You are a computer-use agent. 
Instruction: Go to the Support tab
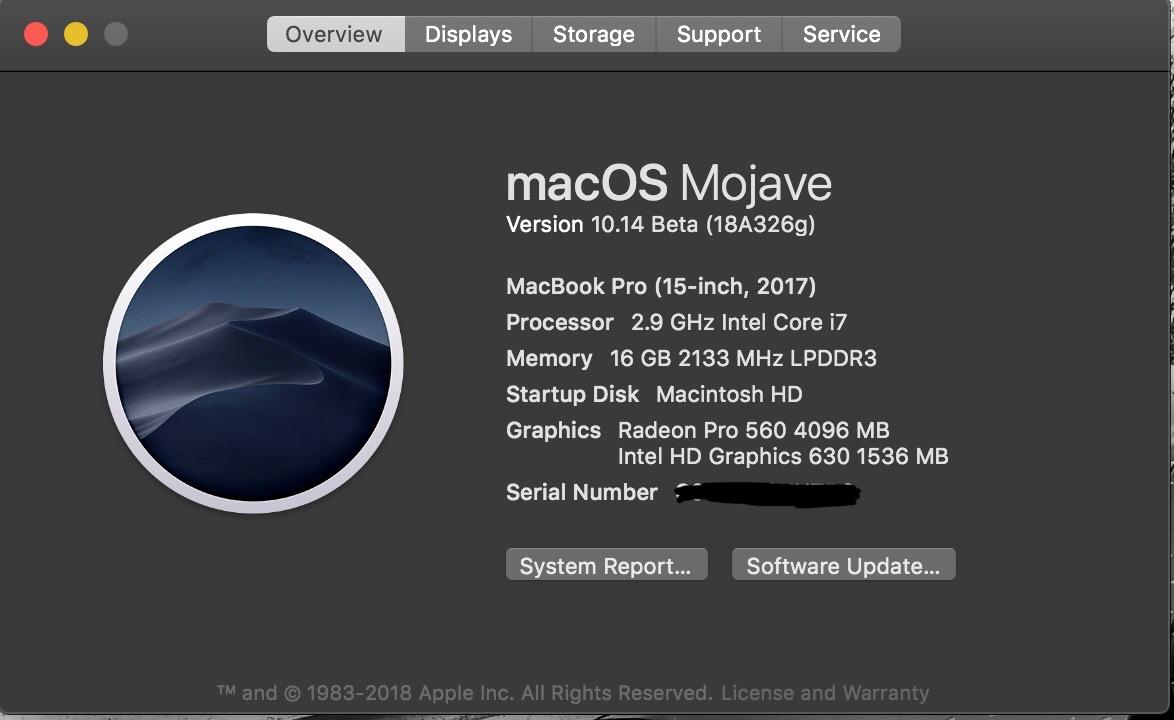point(719,34)
